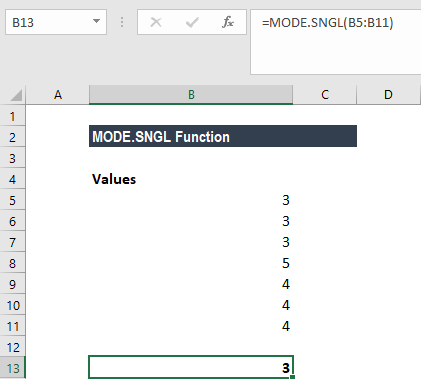Click result cell B13 showing bold 3

click(191, 367)
